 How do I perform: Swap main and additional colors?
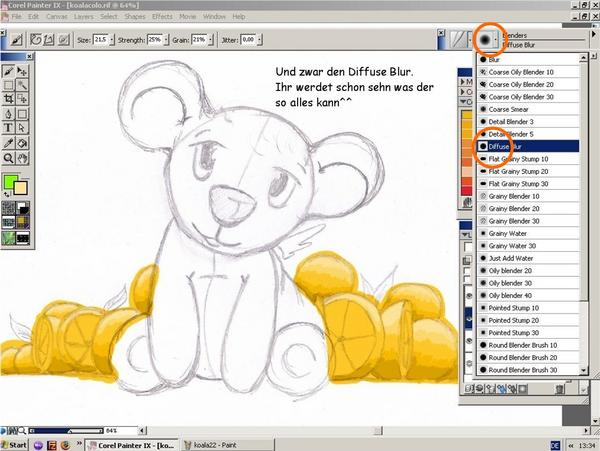6,194
